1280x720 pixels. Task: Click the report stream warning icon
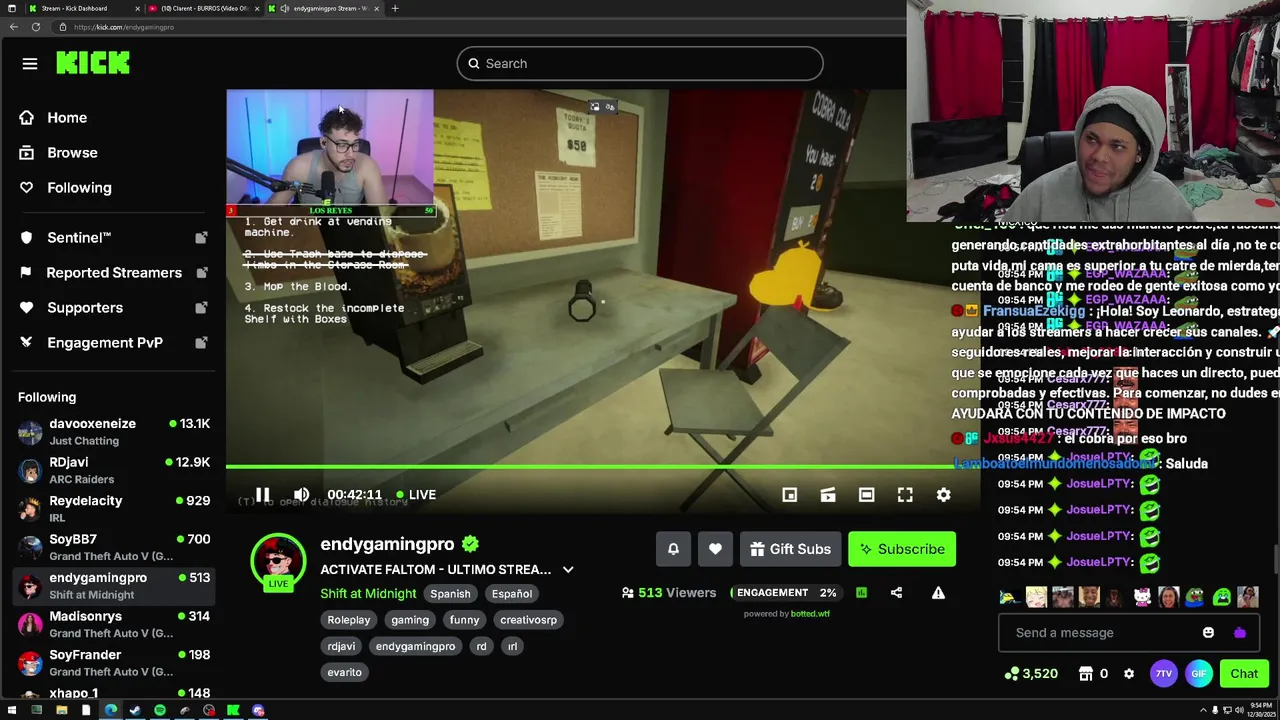pyautogui.click(x=938, y=593)
